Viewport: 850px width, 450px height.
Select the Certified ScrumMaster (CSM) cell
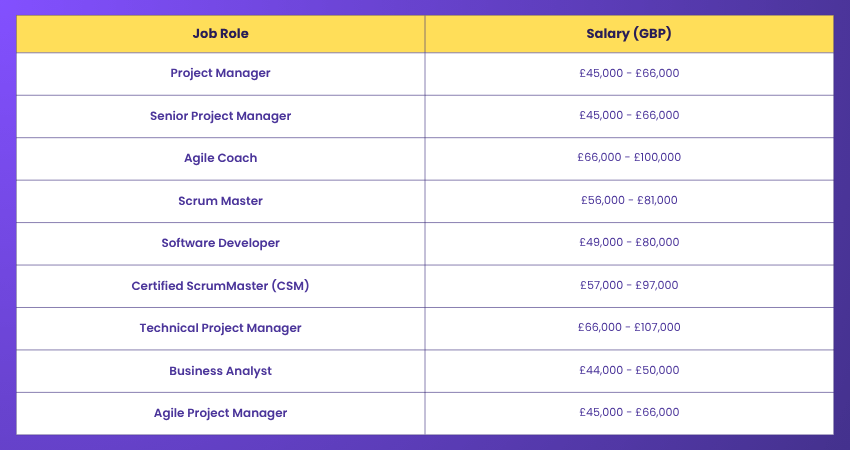[220, 286]
